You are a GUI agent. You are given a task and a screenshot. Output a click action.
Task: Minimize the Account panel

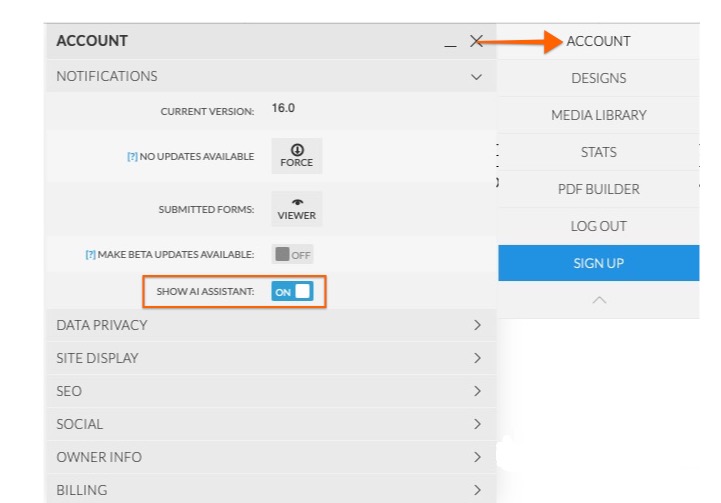[451, 44]
